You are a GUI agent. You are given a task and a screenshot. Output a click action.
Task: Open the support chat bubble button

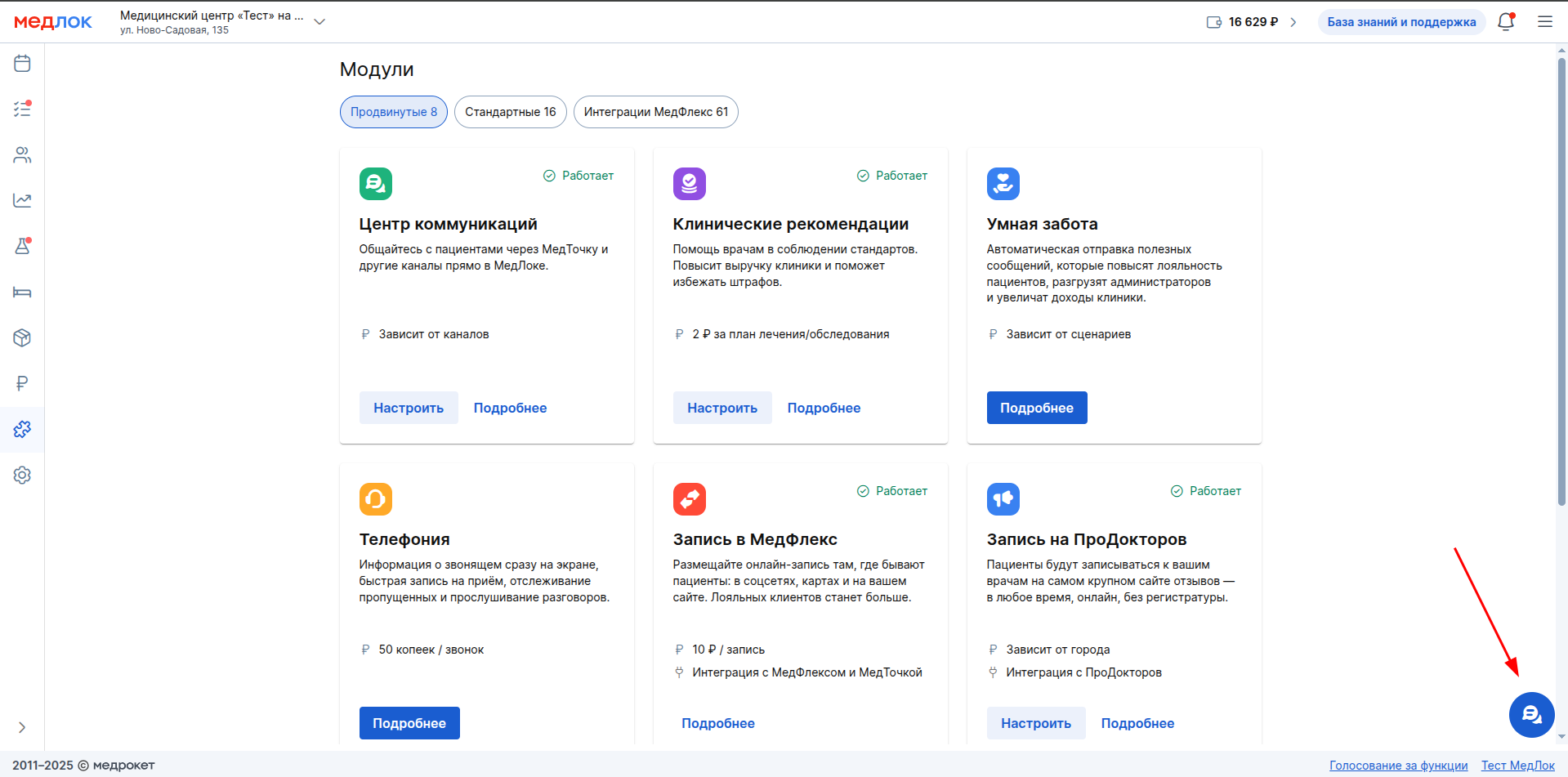click(1532, 715)
